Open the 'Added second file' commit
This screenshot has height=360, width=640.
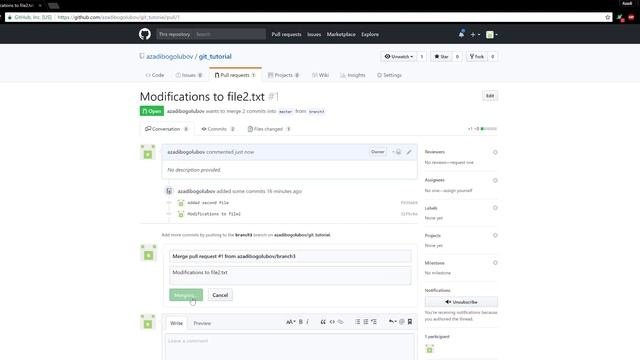tap(208, 202)
